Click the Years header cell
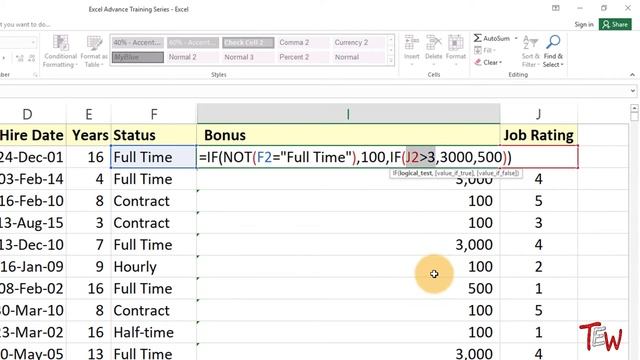640x360 pixels. tap(89, 135)
